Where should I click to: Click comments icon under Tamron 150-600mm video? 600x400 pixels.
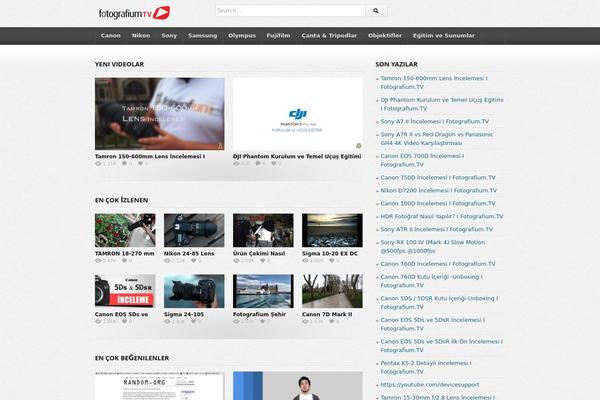point(124,163)
